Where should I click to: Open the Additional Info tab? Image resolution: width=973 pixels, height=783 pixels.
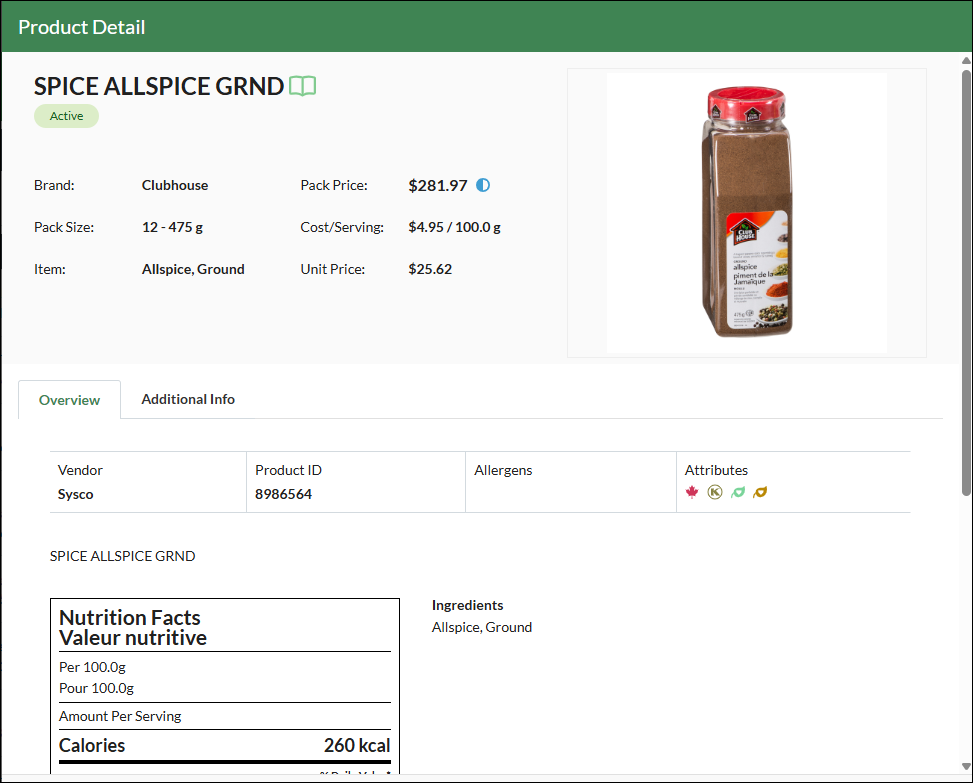point(188,400)
